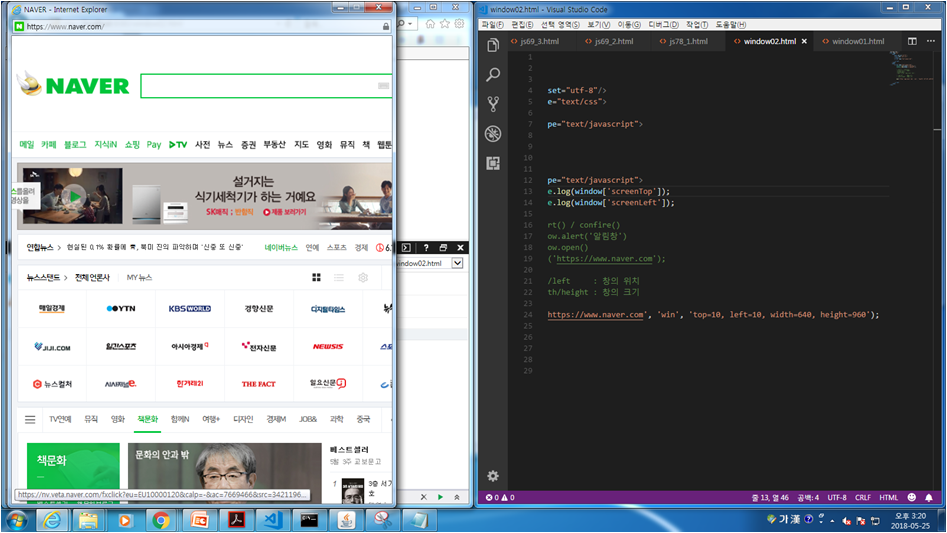
Task: Click the 쇼핑 link in Naver menu
Action: (x=132, y=144)
